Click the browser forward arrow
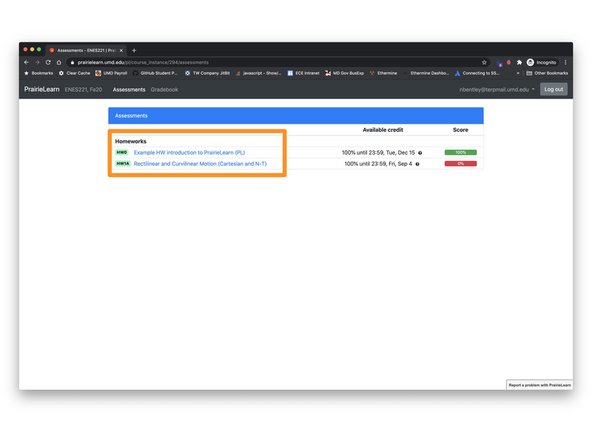 37,62
